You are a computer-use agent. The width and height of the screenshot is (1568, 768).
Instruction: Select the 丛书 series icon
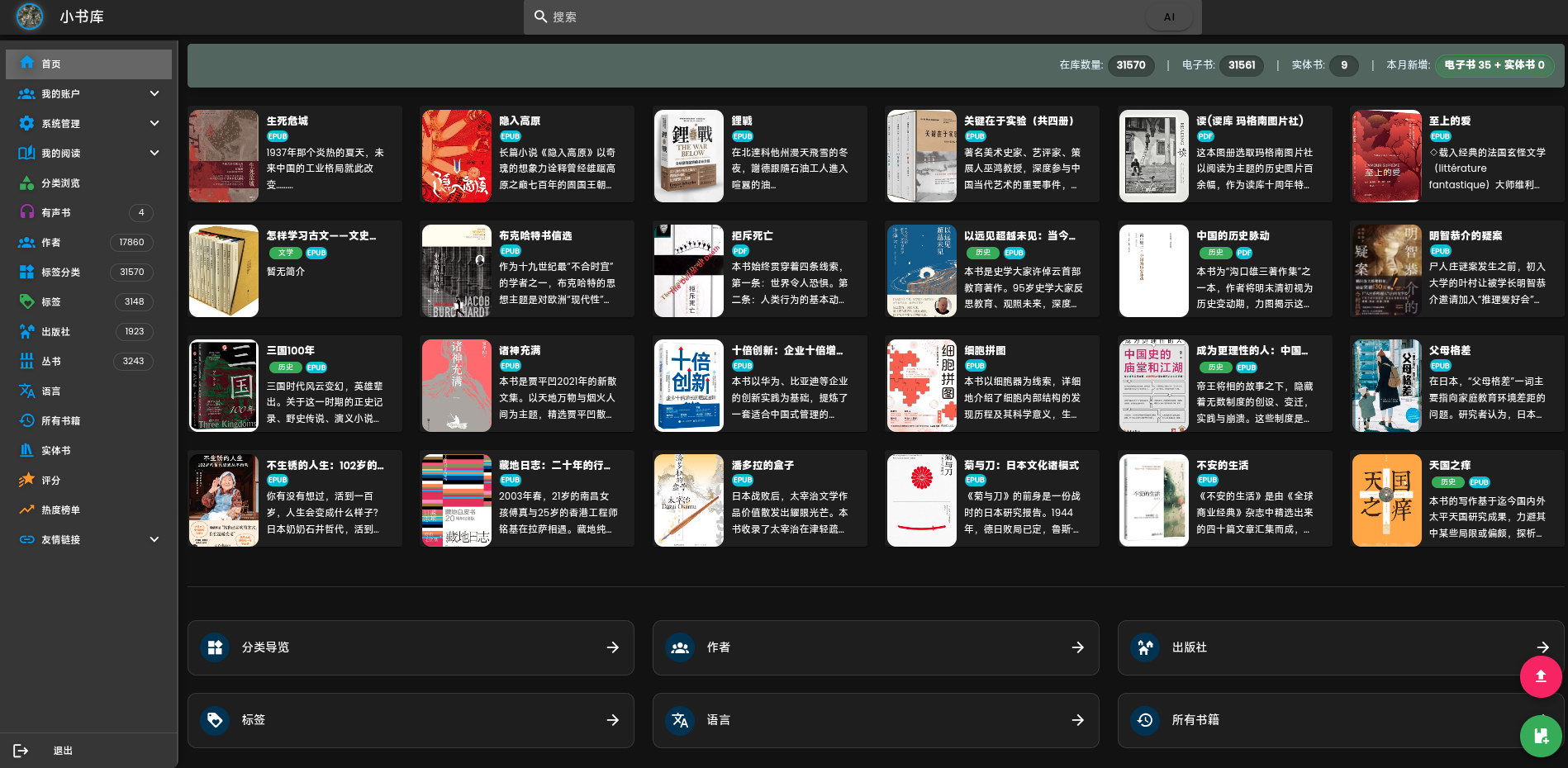(x=26, y=361)
